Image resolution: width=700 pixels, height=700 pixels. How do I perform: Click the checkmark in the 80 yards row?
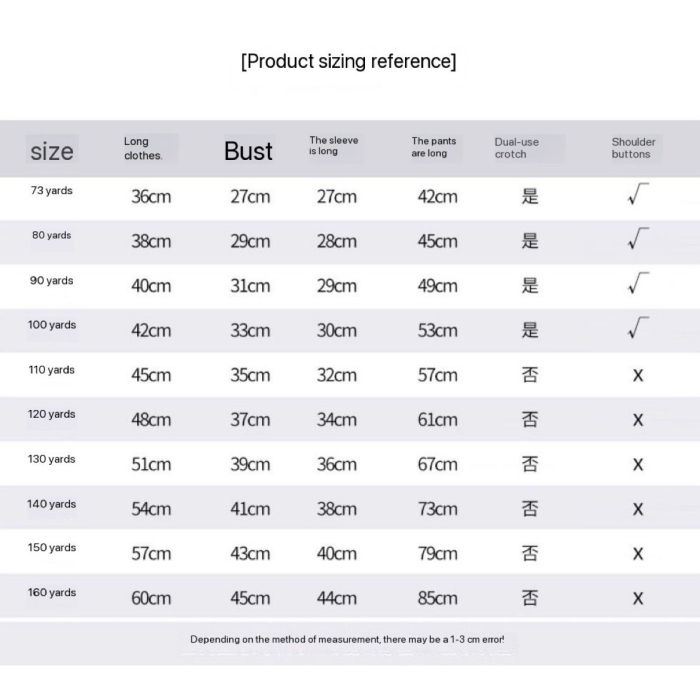638,240
